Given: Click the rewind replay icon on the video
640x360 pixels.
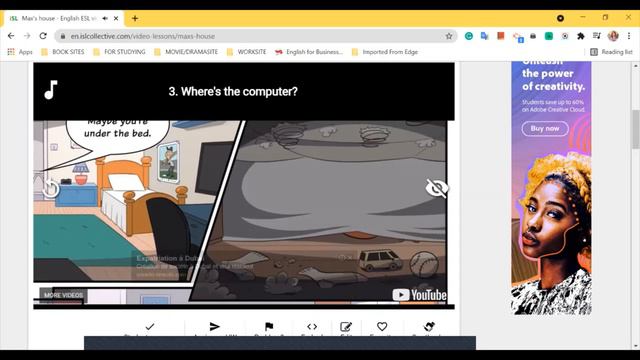Looking at the screenshot, I should pyautogui.click(x=51, y=189).
